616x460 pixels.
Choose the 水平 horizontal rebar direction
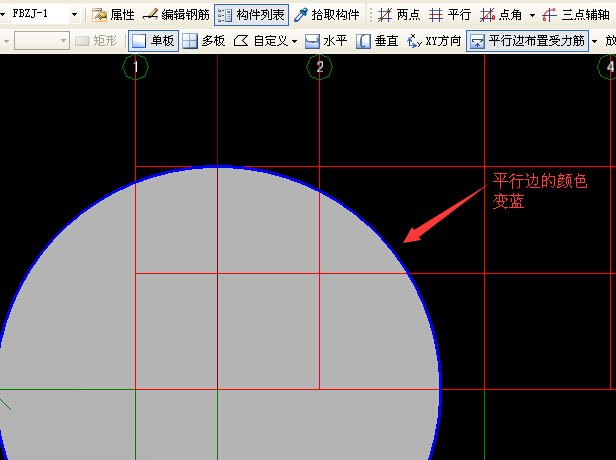pyautogui.click(x=326, y=40)
